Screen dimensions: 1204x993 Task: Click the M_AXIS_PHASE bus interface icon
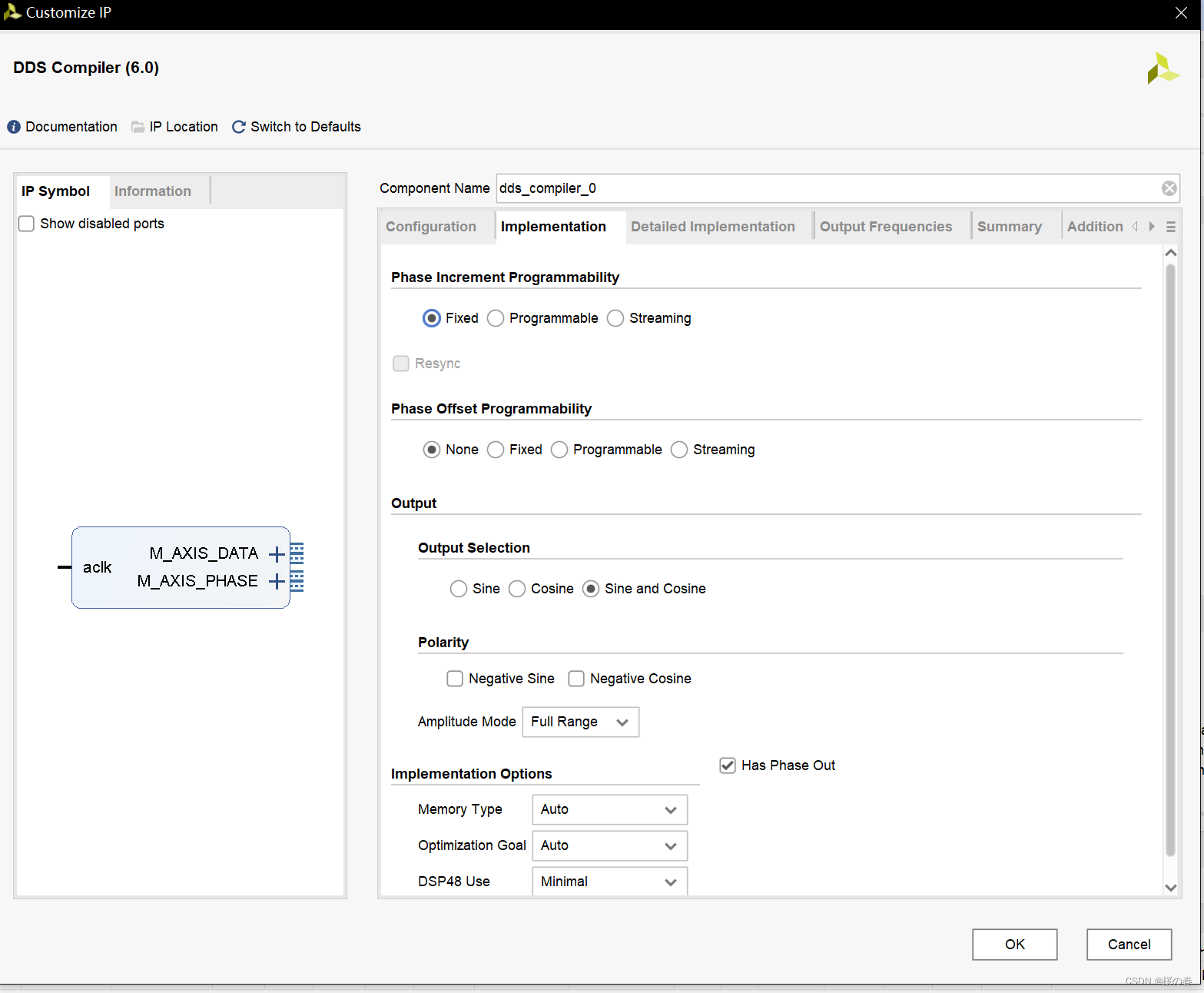pyautogui.click(x=297, y=581)
